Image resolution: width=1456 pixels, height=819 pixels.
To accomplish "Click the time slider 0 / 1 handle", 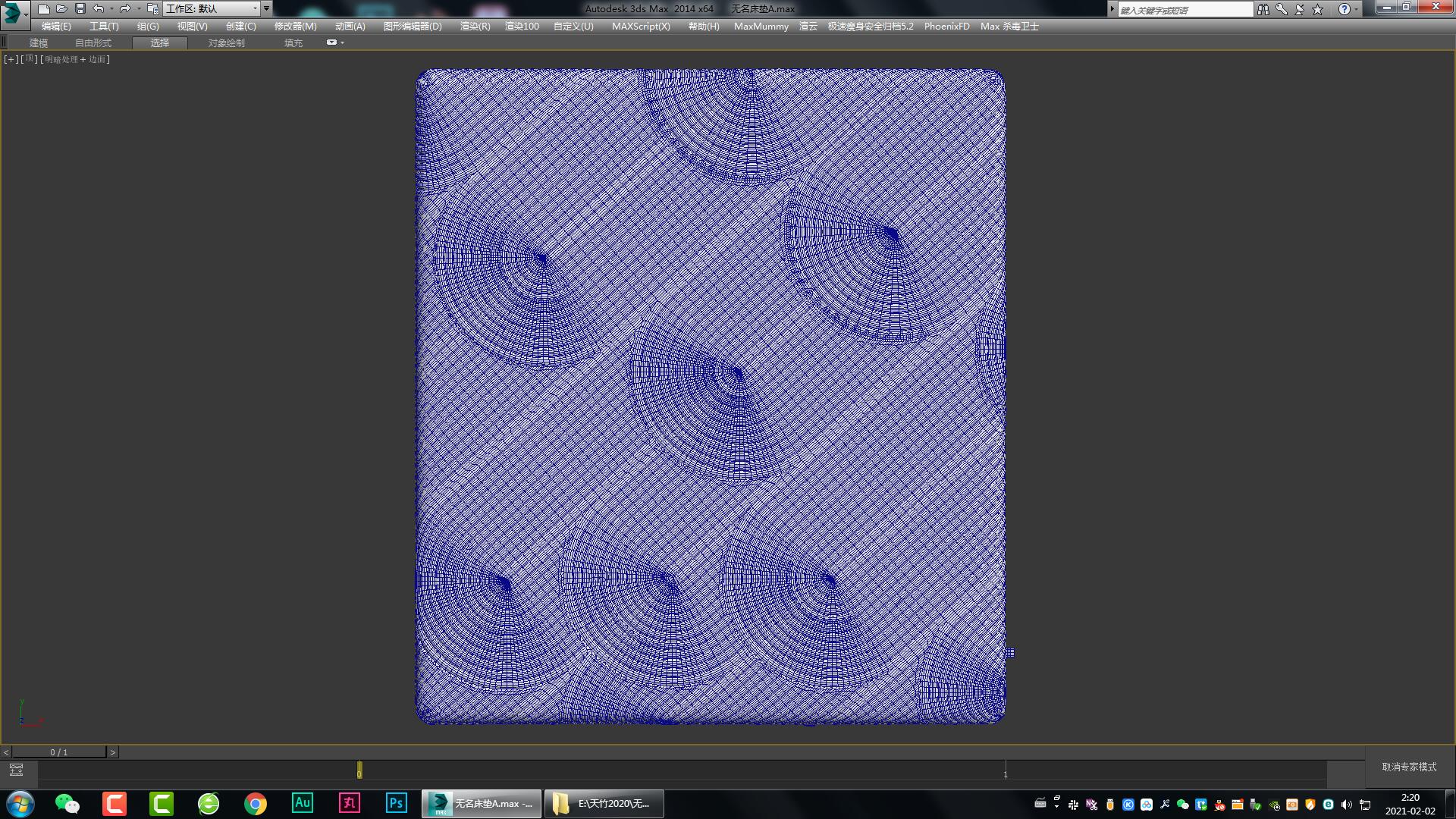I will (x=59, y=752).
